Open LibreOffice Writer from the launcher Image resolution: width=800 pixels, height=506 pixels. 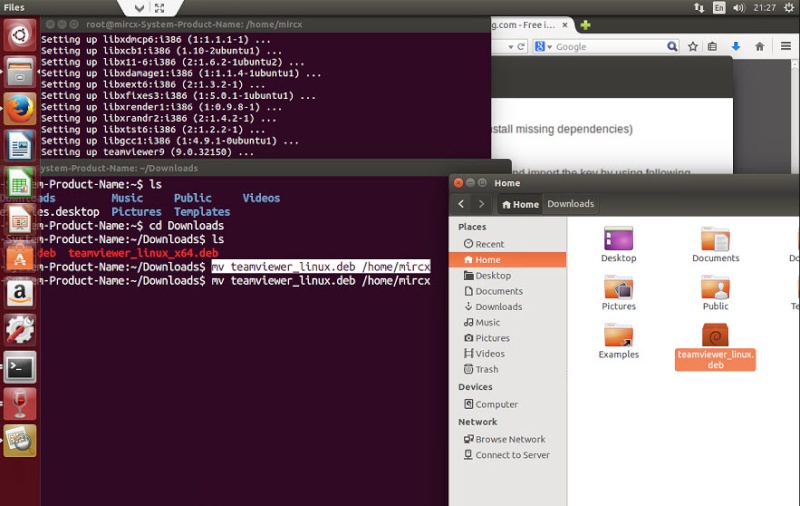[20, 145]
